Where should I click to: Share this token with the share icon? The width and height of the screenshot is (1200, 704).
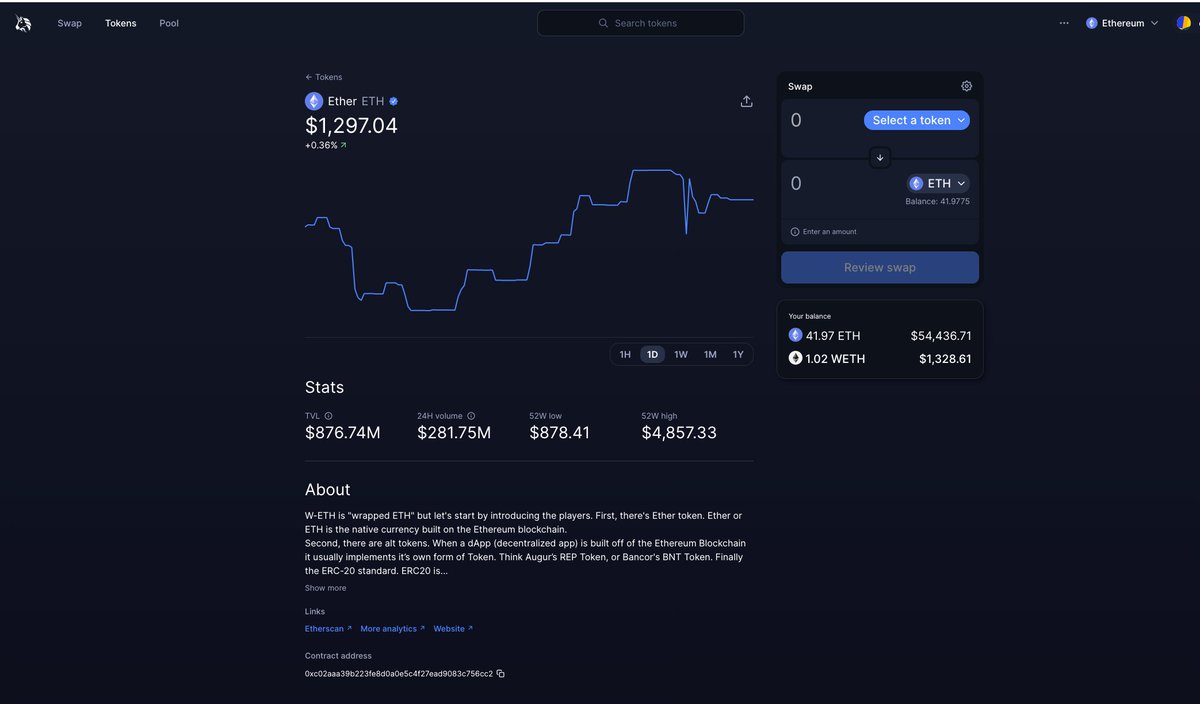(x=746, y=101)
